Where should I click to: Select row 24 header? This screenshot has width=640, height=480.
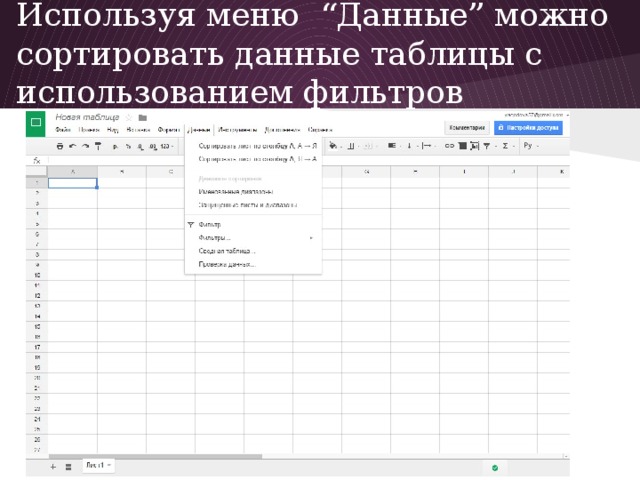tap(37, 419)
